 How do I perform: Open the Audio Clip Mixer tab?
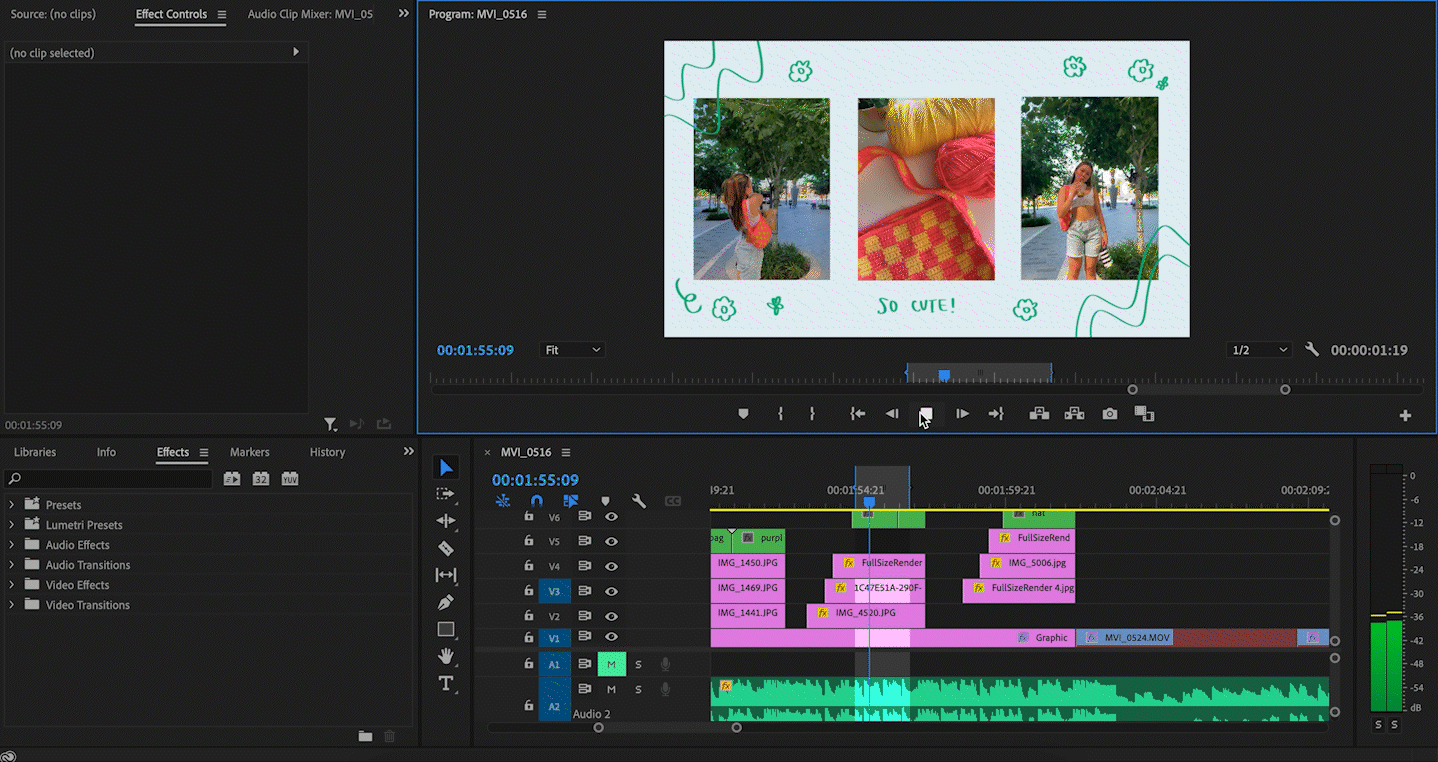[x=310, y=14]
